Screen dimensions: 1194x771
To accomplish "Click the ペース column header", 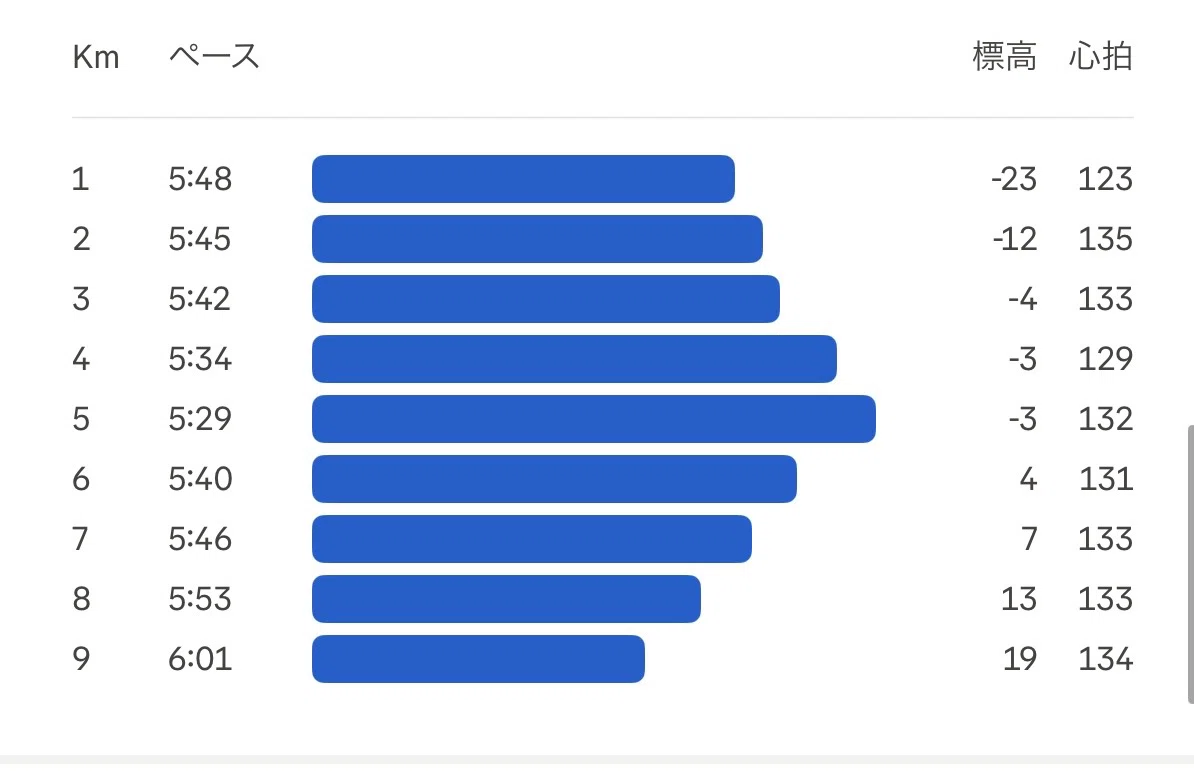I will point(214,57).
